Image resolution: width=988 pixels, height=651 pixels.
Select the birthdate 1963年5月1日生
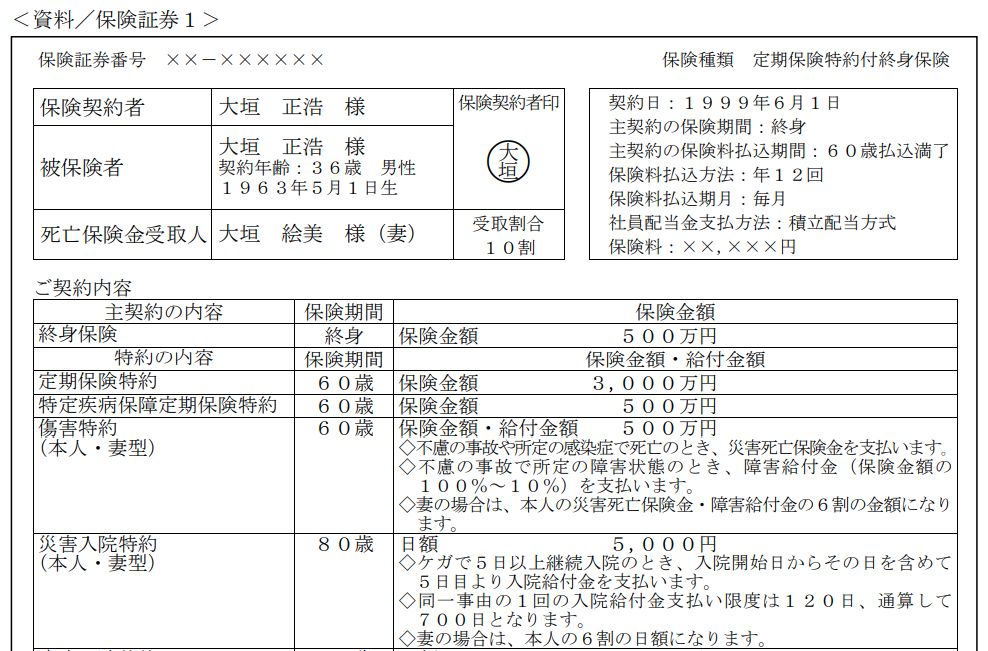(309, 188)
